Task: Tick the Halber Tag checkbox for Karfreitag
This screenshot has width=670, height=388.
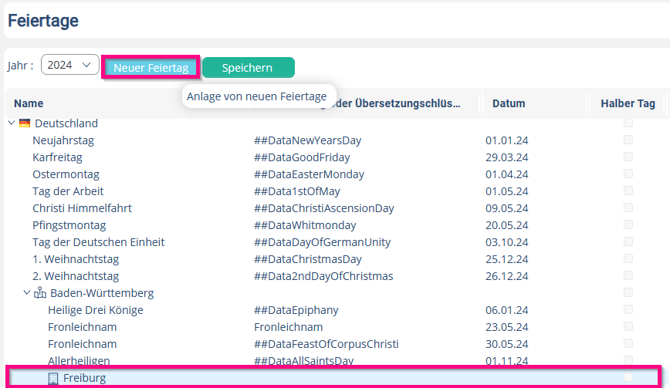Action: [628, 157]
